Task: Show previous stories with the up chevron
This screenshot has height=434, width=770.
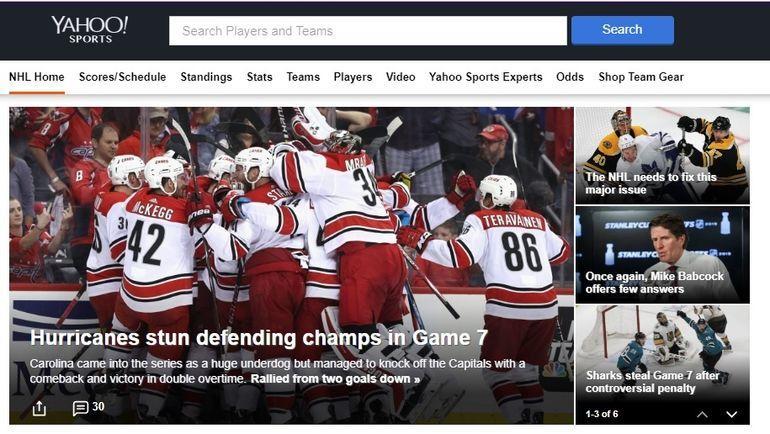Action: click(x=702, y=414)
